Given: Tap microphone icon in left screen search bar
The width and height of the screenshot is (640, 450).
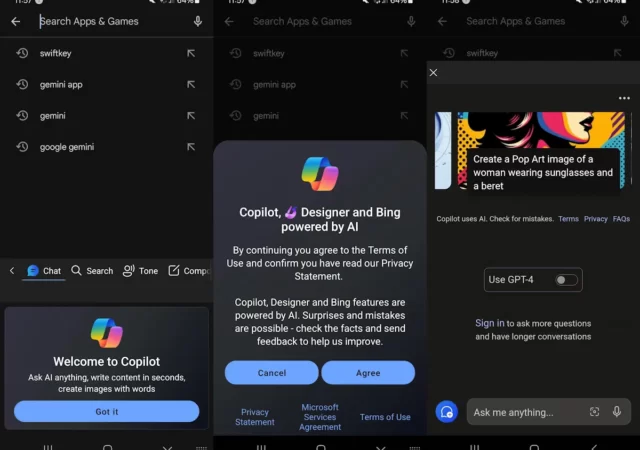Looking at the screenshot, I should [198, 22].
